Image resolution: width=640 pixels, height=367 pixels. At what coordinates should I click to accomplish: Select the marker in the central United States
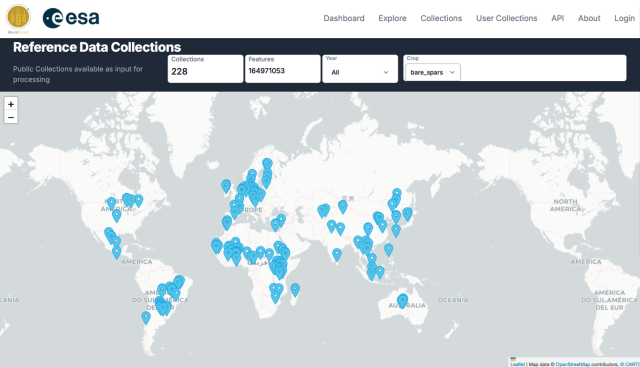117,215
